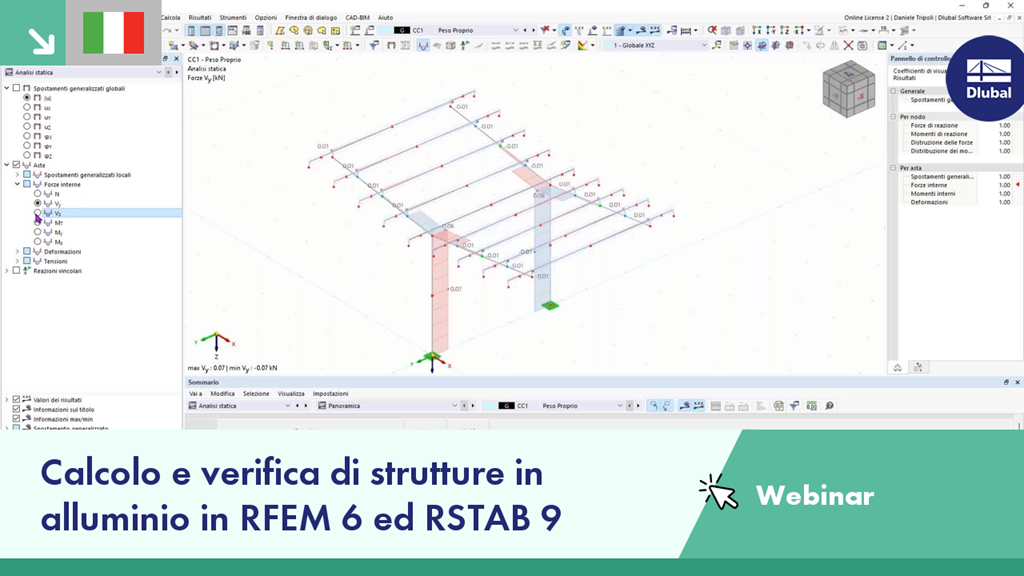Open Vai a menu in Sommario panel

point(195,394)
